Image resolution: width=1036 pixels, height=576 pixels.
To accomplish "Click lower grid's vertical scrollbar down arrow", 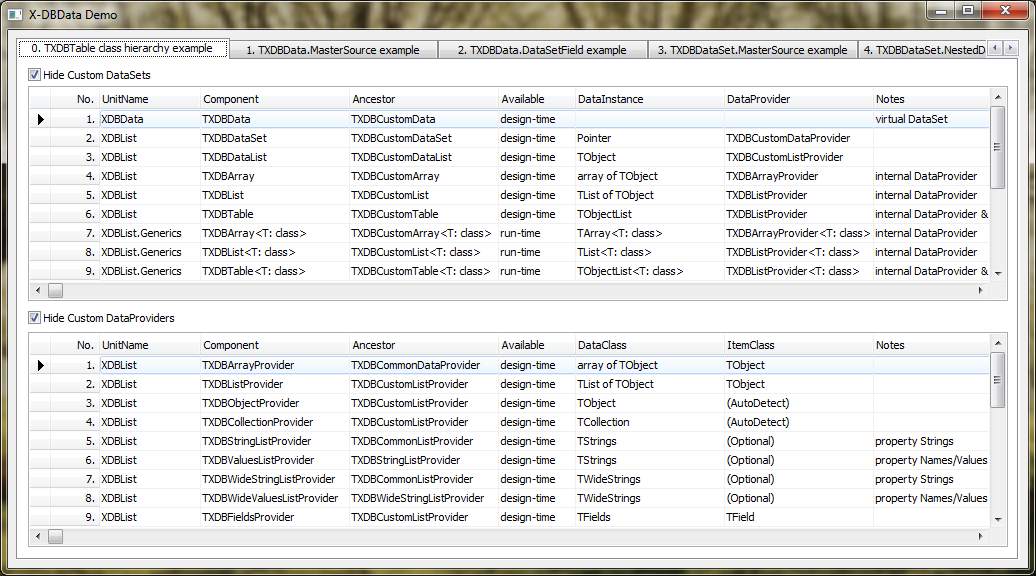I will click(997, 520).
